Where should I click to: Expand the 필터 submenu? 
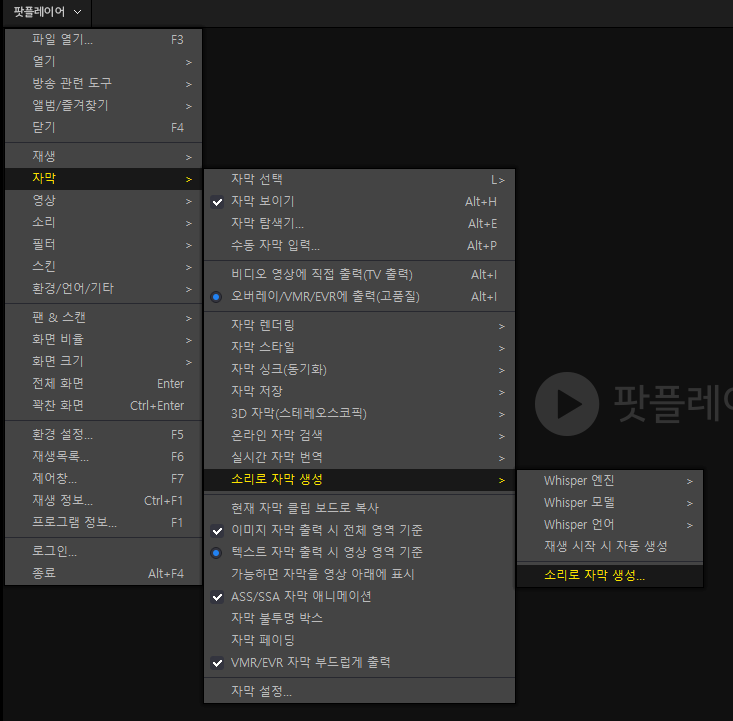103,245
